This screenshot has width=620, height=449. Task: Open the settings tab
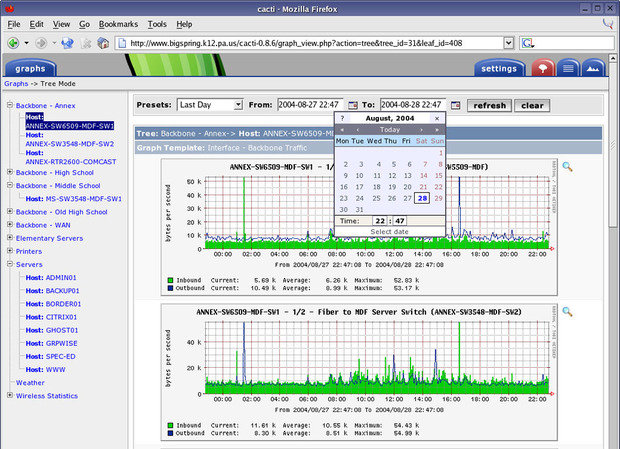pyautogui.click(x=499, y=69)
